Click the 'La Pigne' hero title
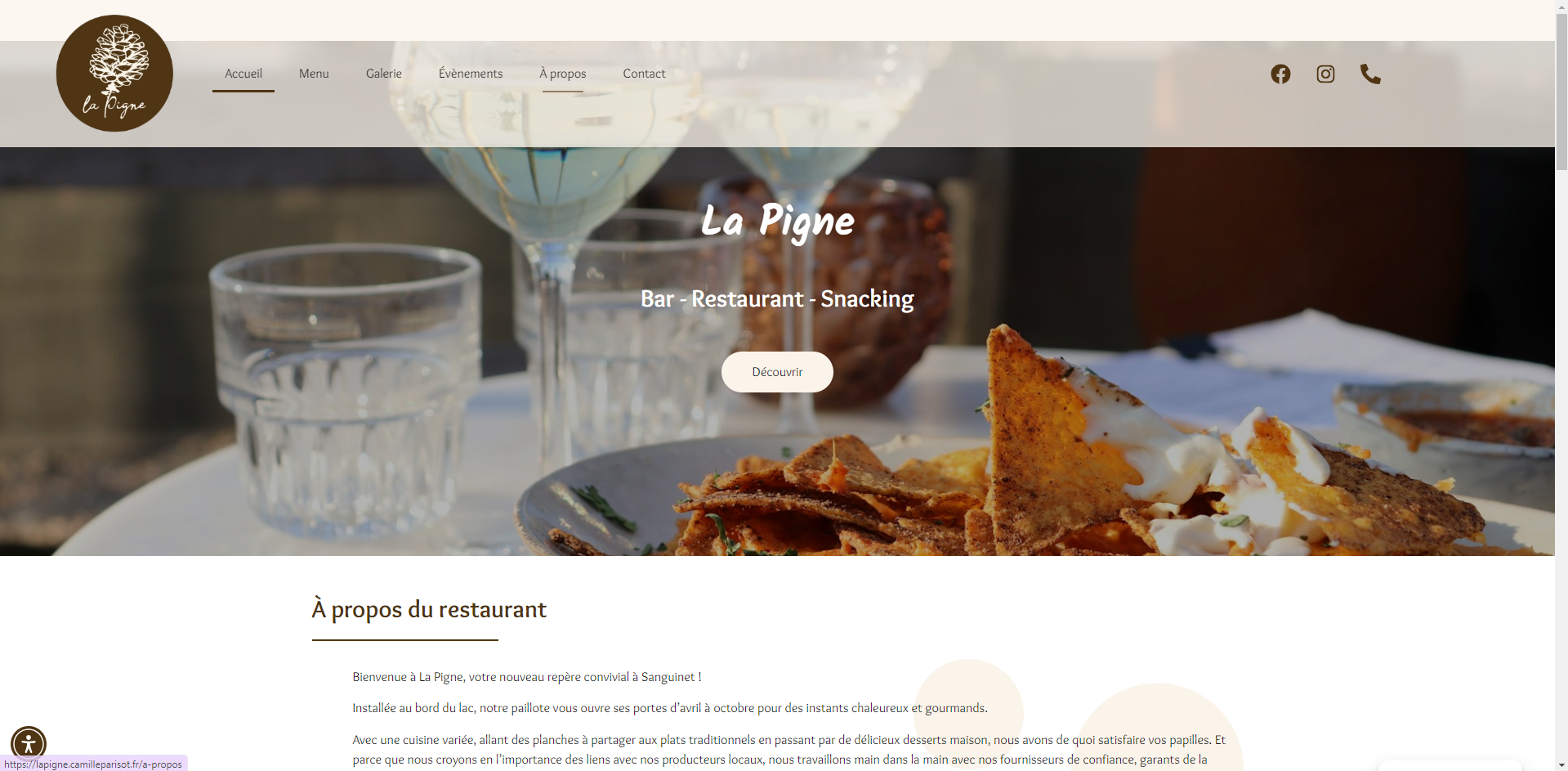 pyautogui.click(x=777, y=222)
